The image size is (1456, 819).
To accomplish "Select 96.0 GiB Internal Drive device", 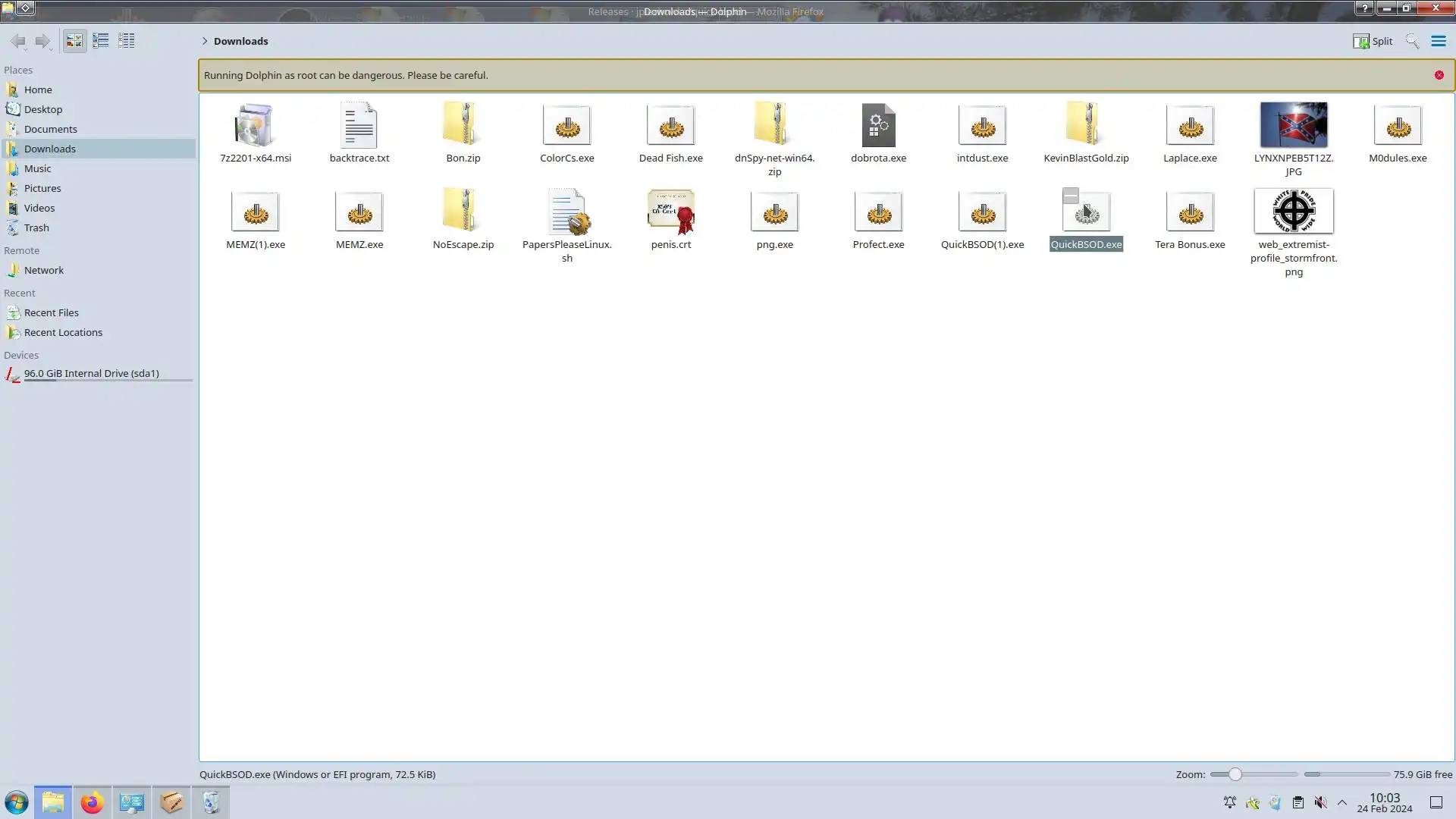I will (x=91, y=373).
